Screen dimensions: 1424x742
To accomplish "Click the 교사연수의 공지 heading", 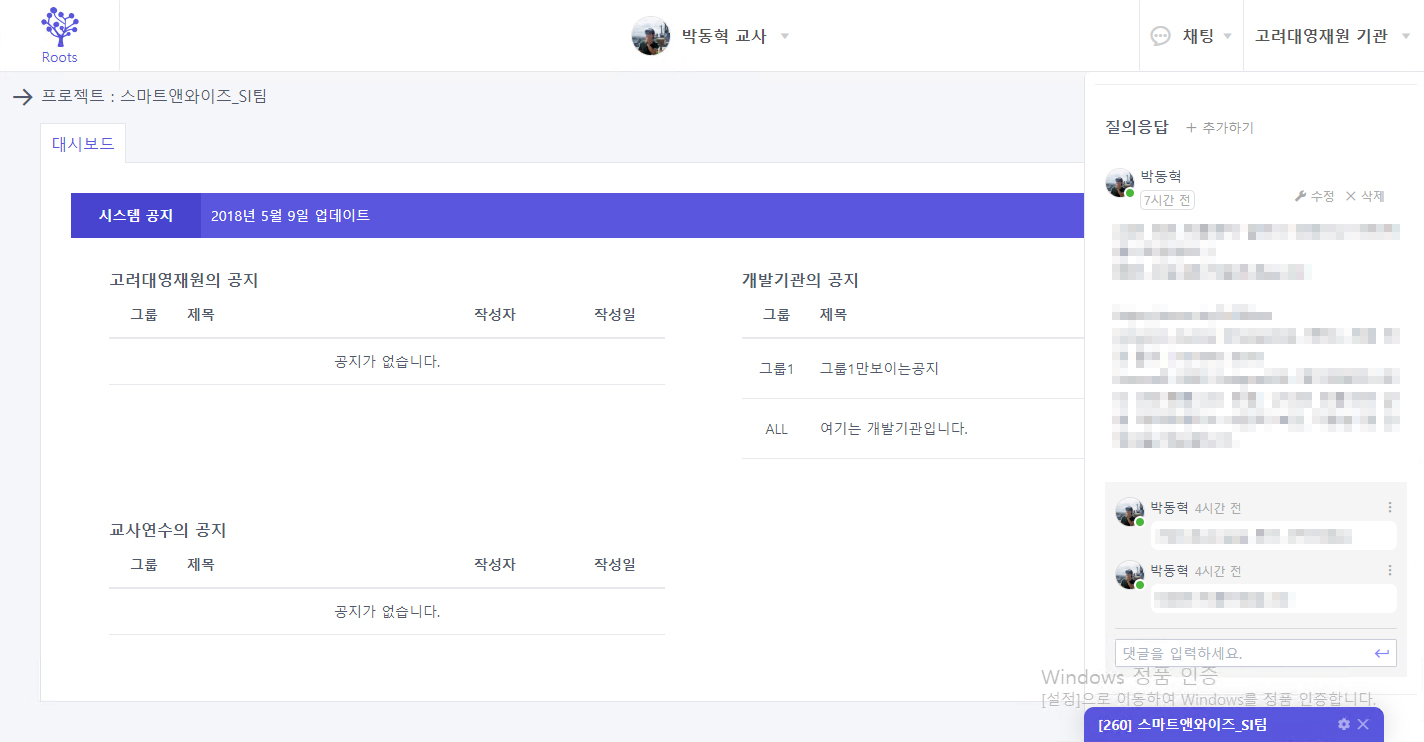I will (168, 531).
